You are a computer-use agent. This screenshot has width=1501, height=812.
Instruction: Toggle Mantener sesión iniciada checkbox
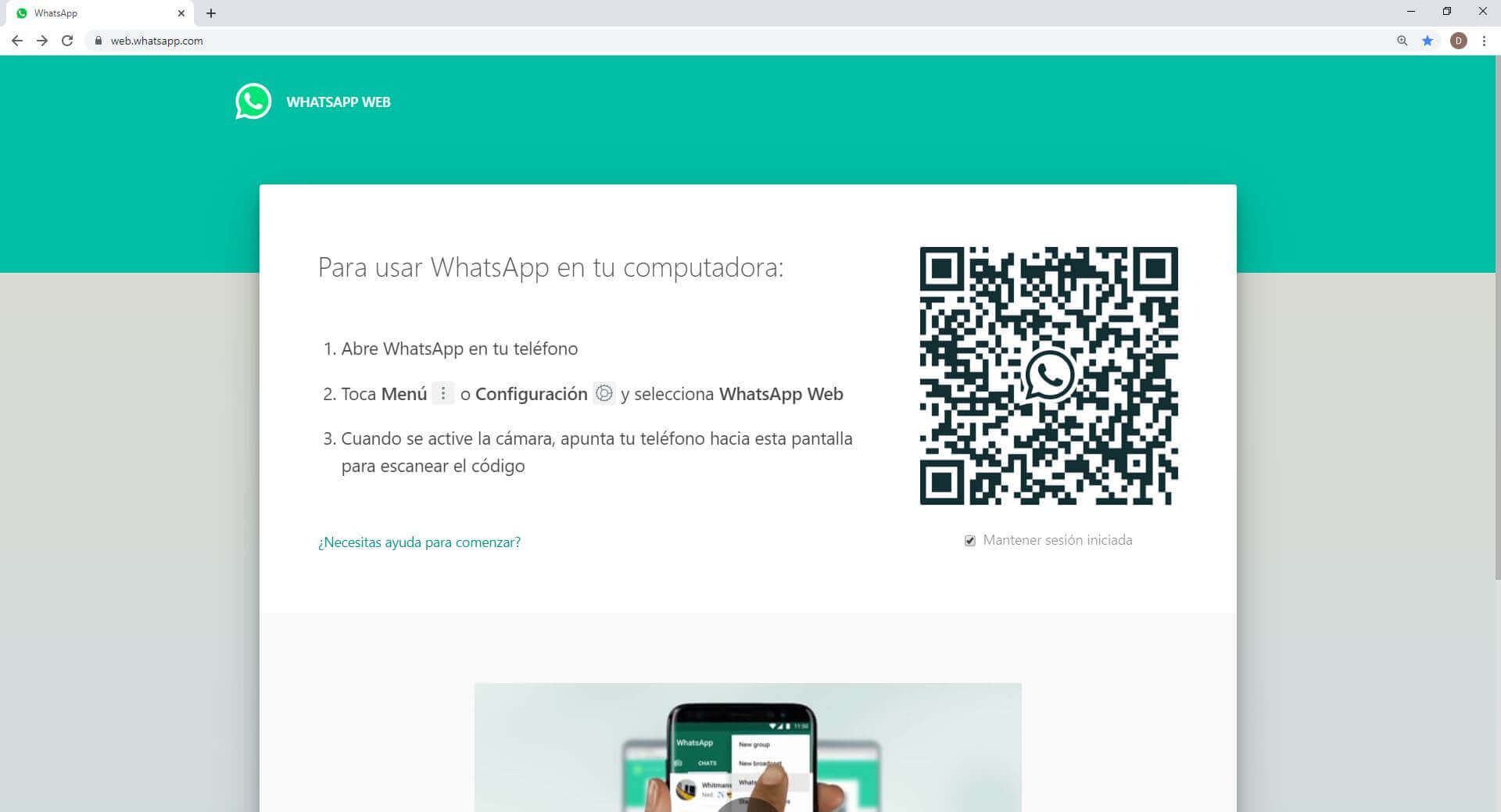tap(970, 541)
